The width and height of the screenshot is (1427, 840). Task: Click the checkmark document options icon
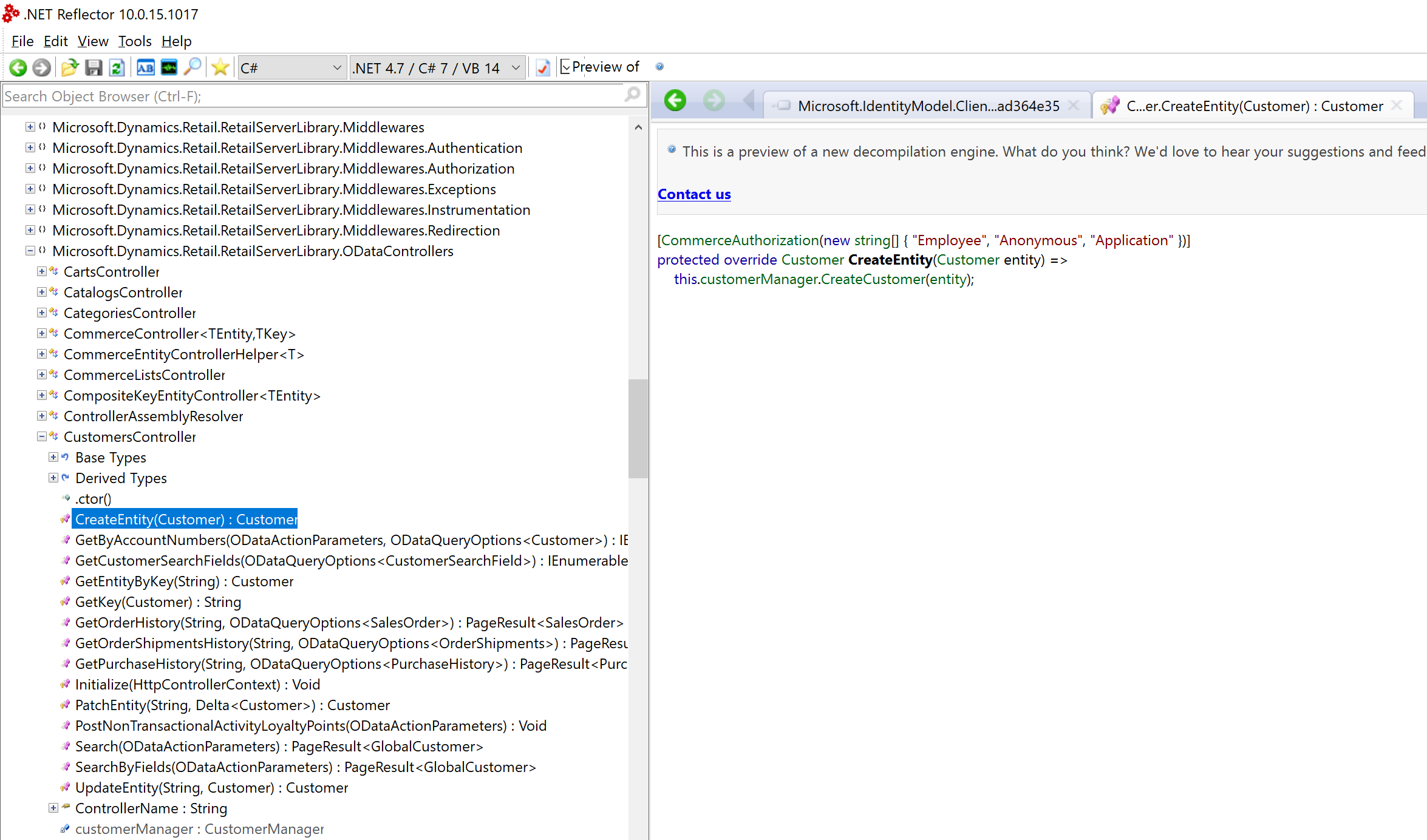543,67
